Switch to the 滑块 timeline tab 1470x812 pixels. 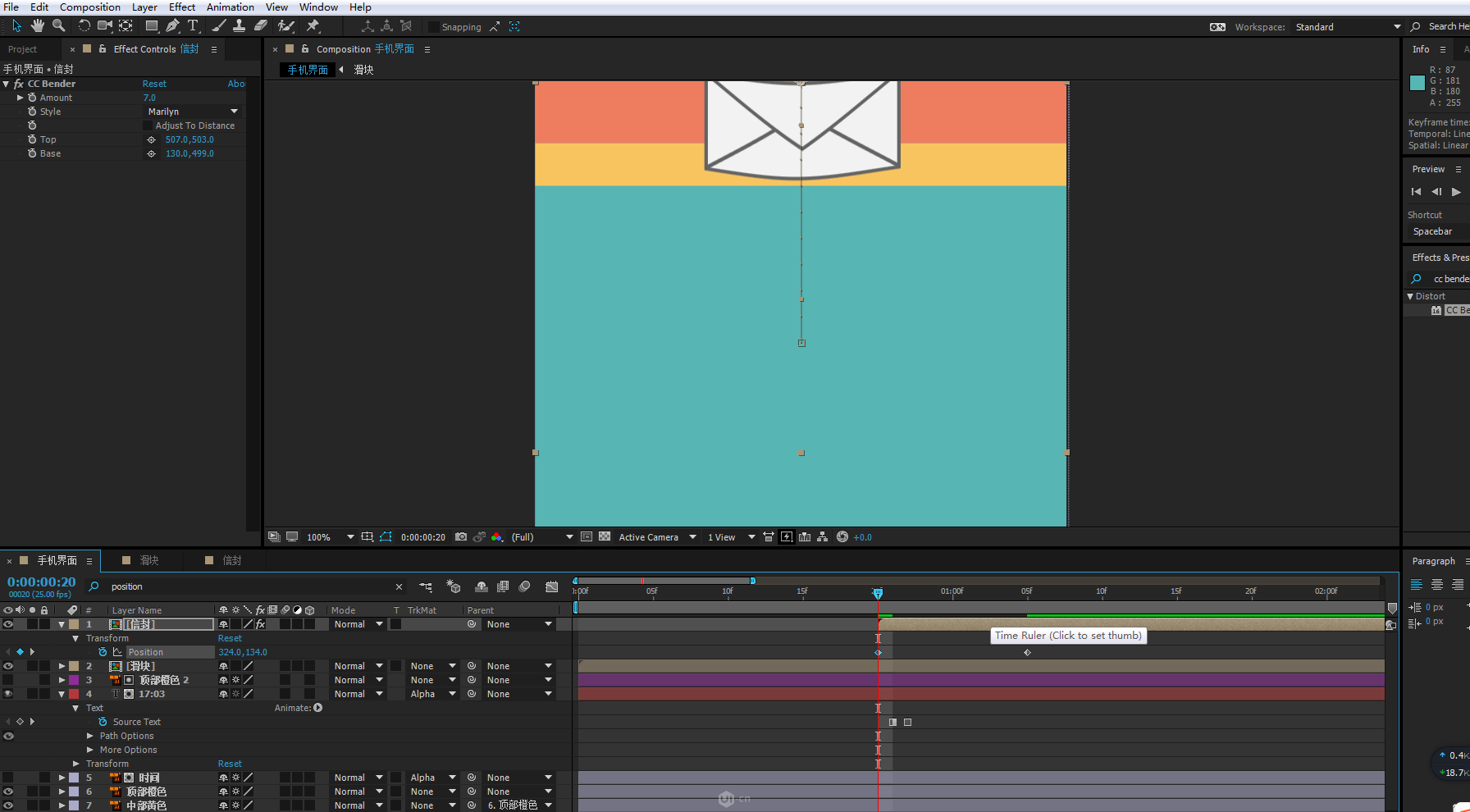click(148, 560)
